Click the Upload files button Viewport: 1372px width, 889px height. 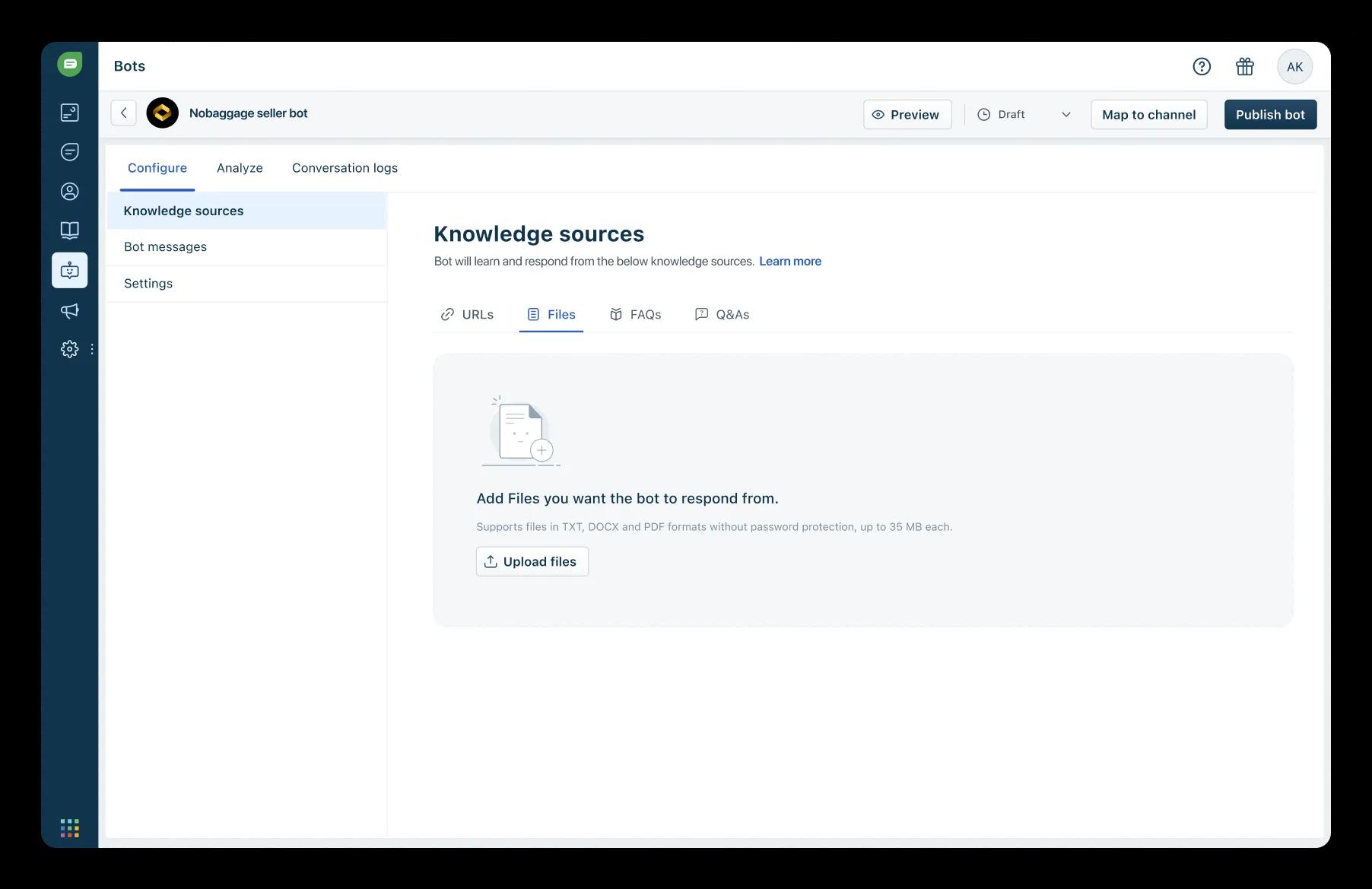pos(532,561)
